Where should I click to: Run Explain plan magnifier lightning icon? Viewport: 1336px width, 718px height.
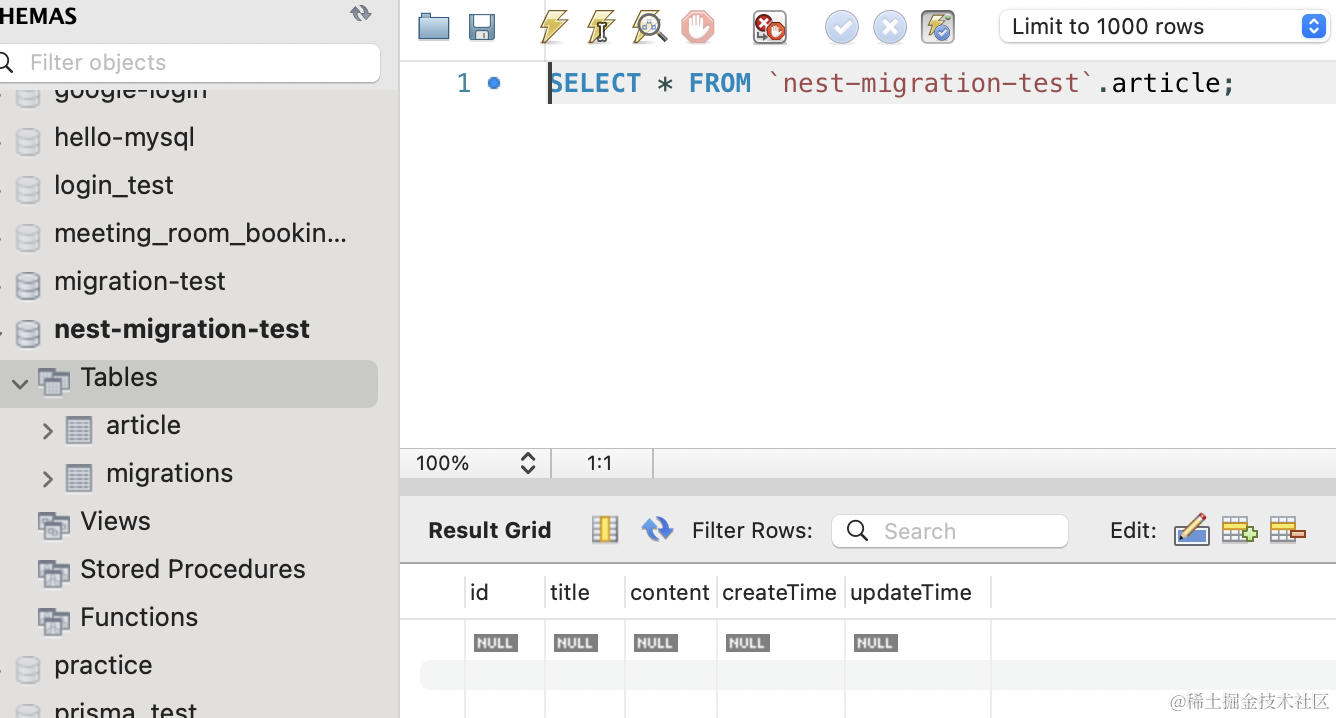(649, 27)
